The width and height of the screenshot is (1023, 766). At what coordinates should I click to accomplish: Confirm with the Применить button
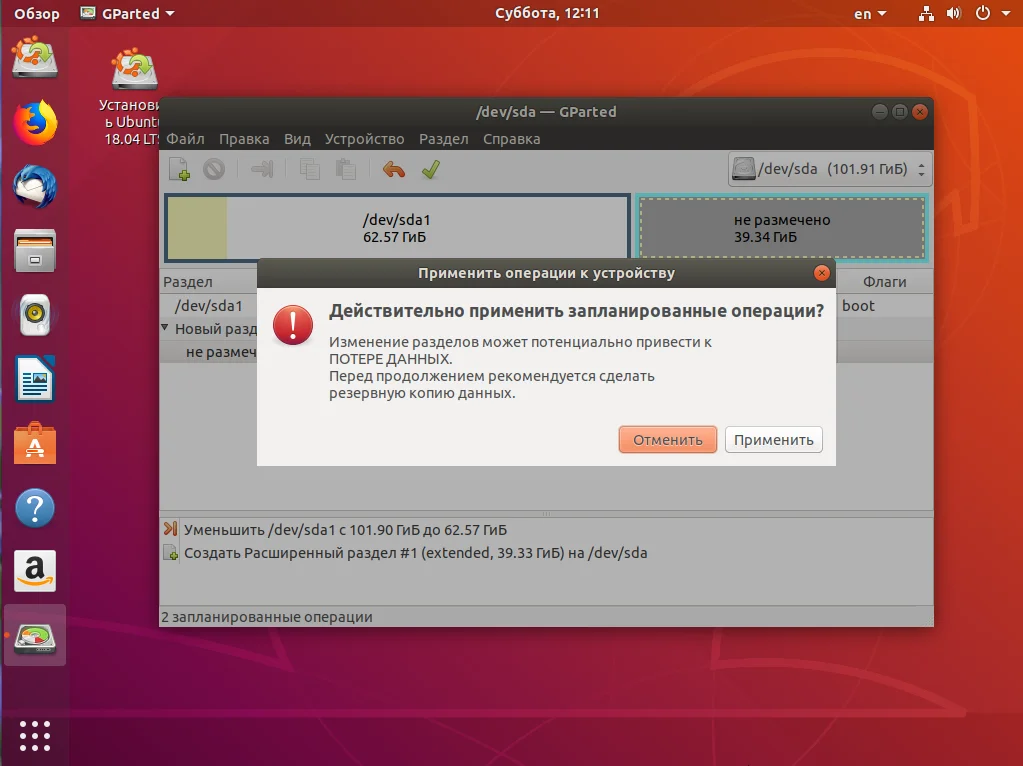tap(774, 440)
